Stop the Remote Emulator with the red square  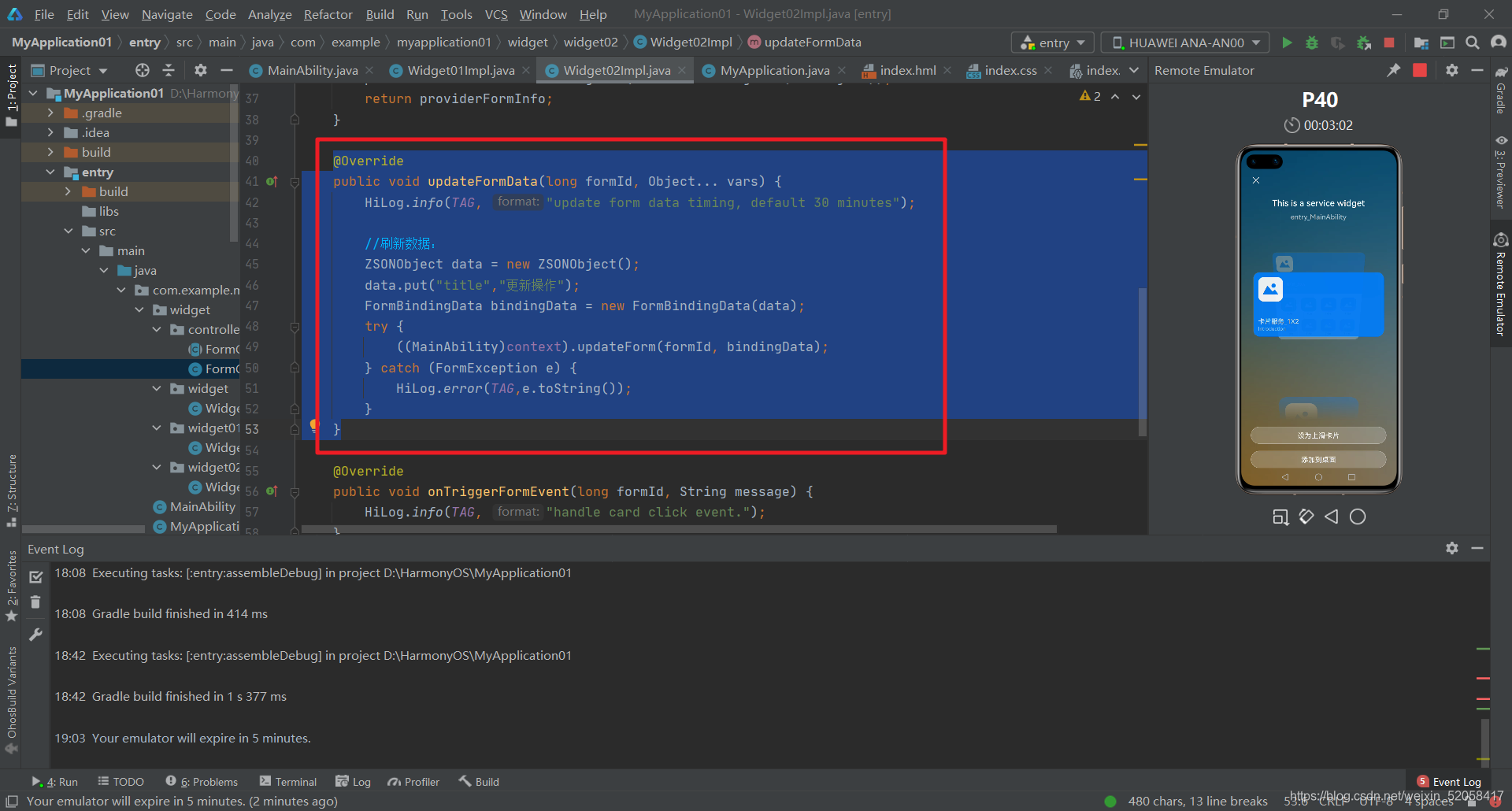(1420, 70)
